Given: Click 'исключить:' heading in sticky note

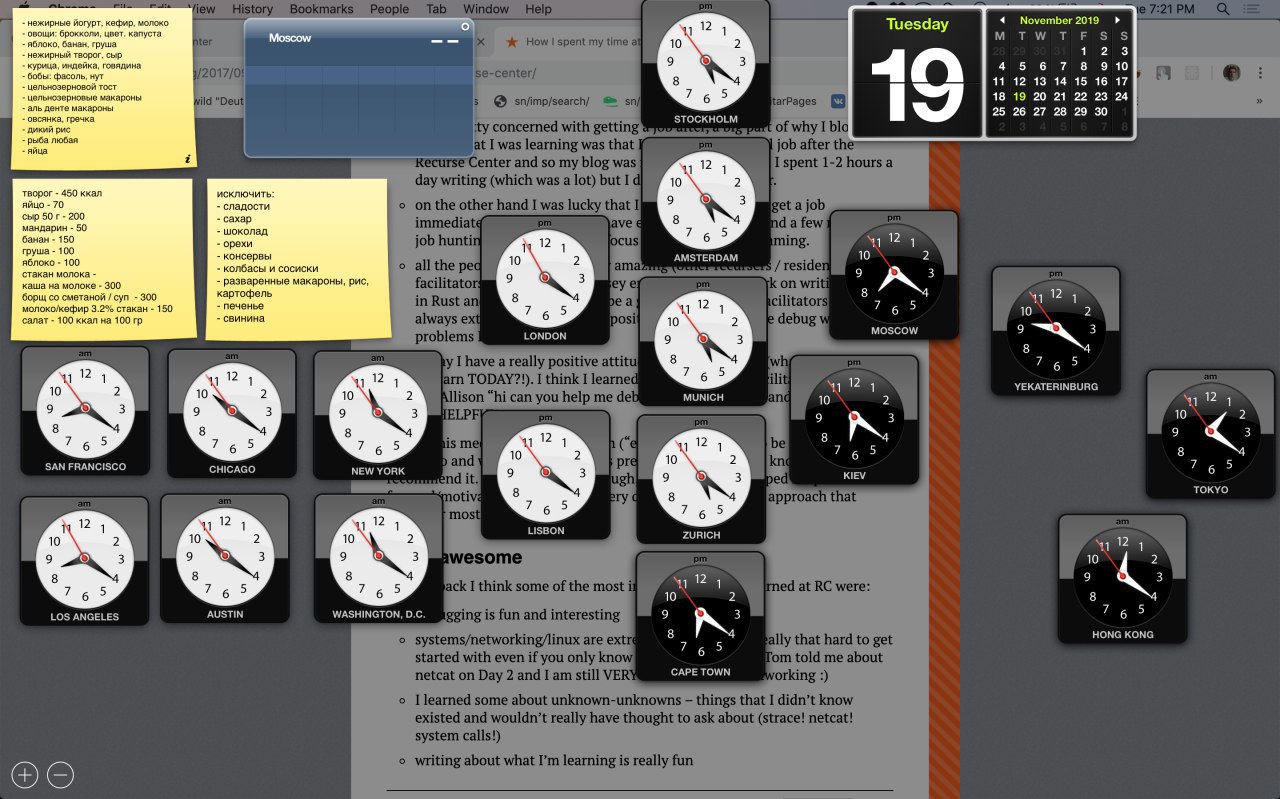Looking at the screenshot, I should click(245, 194).
